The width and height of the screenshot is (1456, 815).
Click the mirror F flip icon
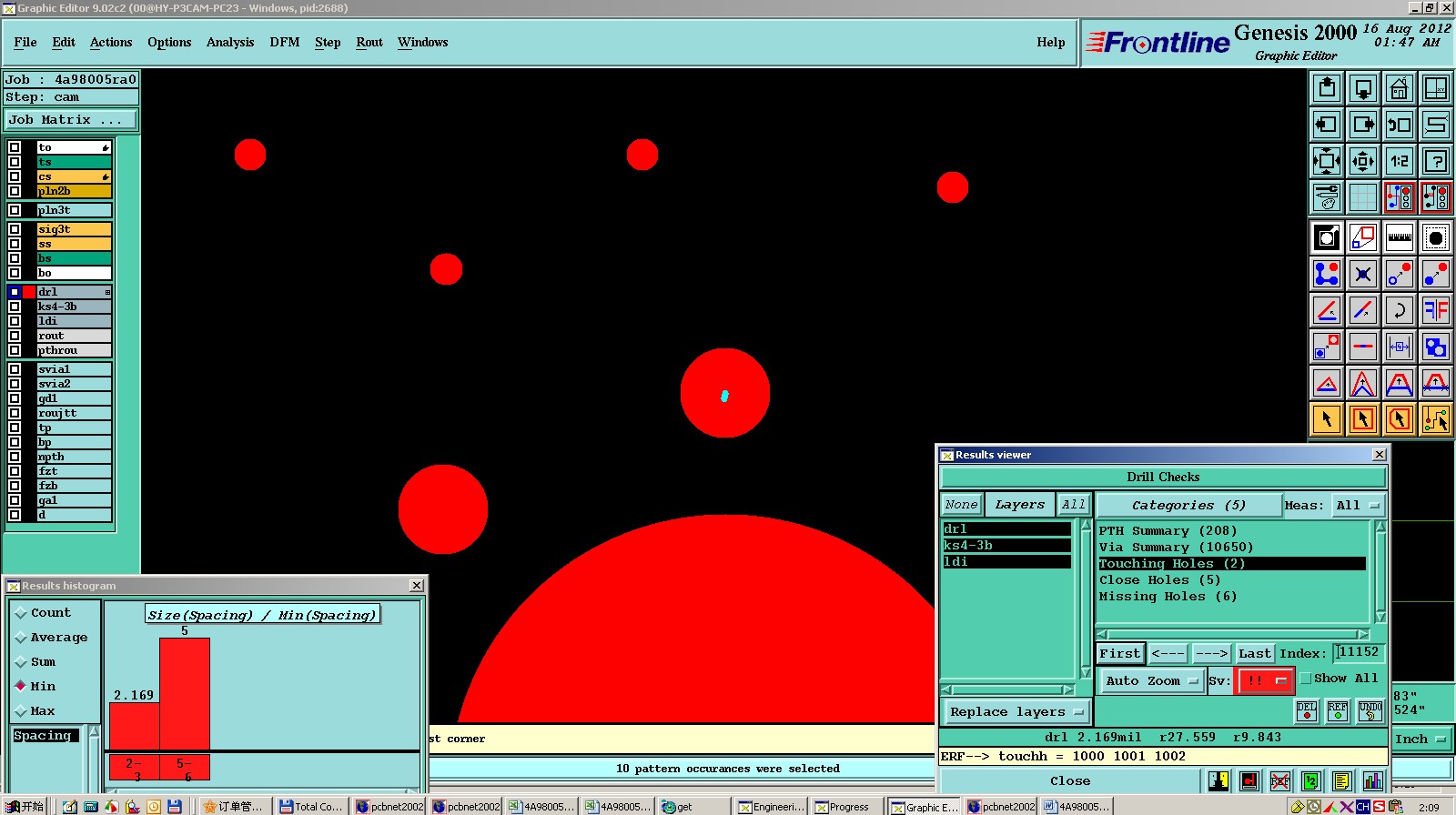[1436, 310]
